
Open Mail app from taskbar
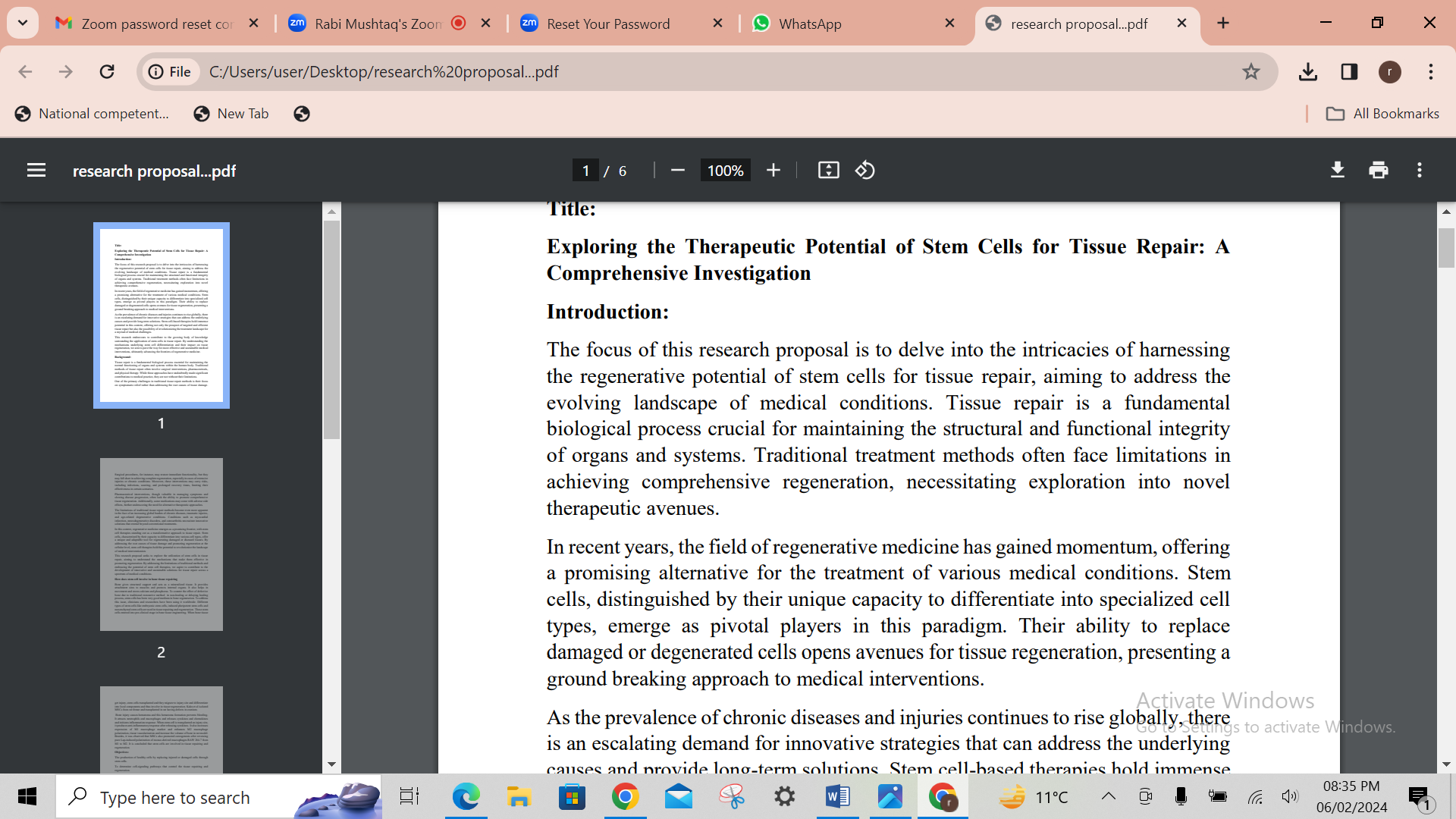click(x=679, y=797)
